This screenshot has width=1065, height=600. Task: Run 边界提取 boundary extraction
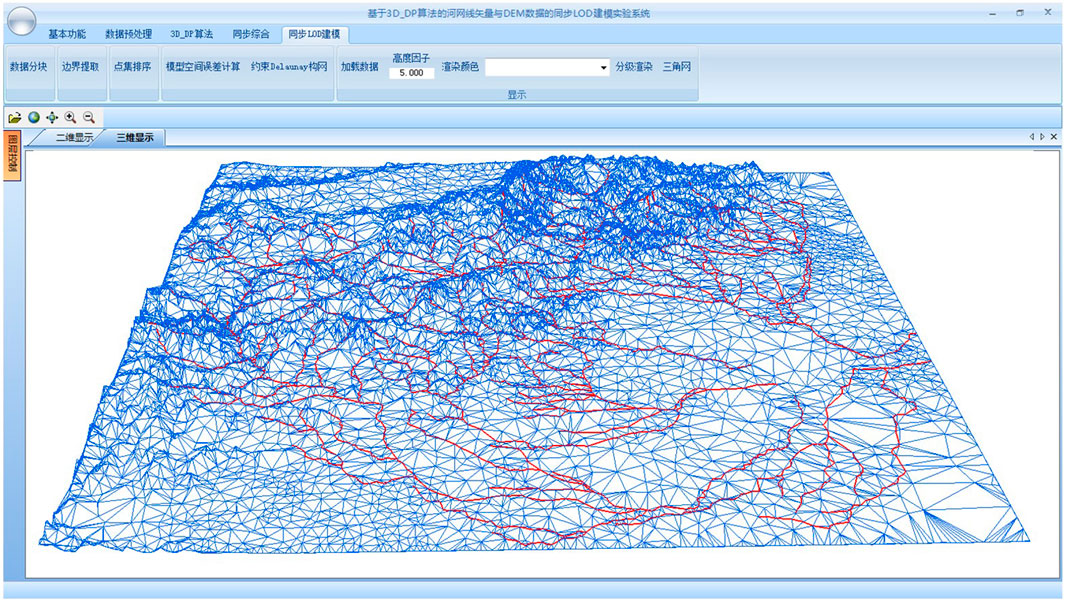pos(80,67)
